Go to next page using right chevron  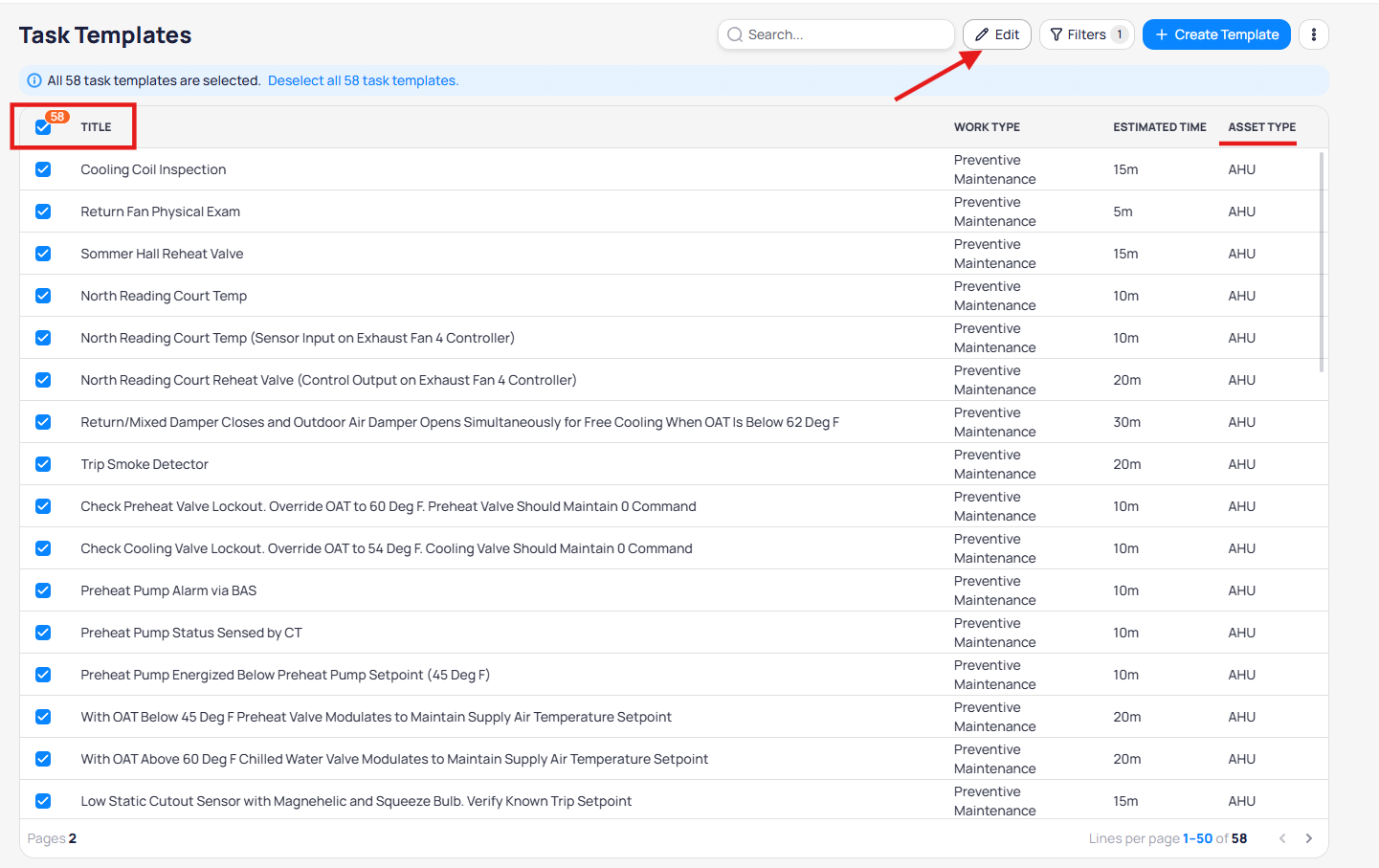tap(1308, 838)
